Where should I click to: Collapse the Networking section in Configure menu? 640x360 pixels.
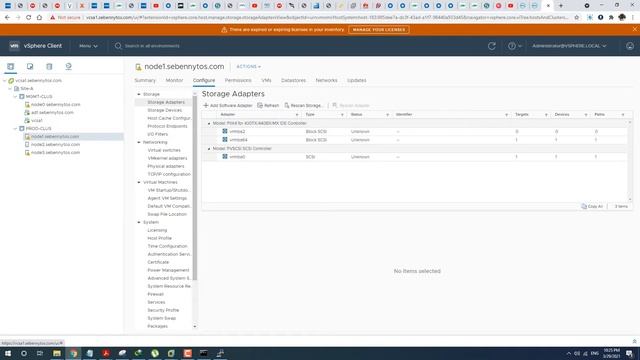pos(139,142)
